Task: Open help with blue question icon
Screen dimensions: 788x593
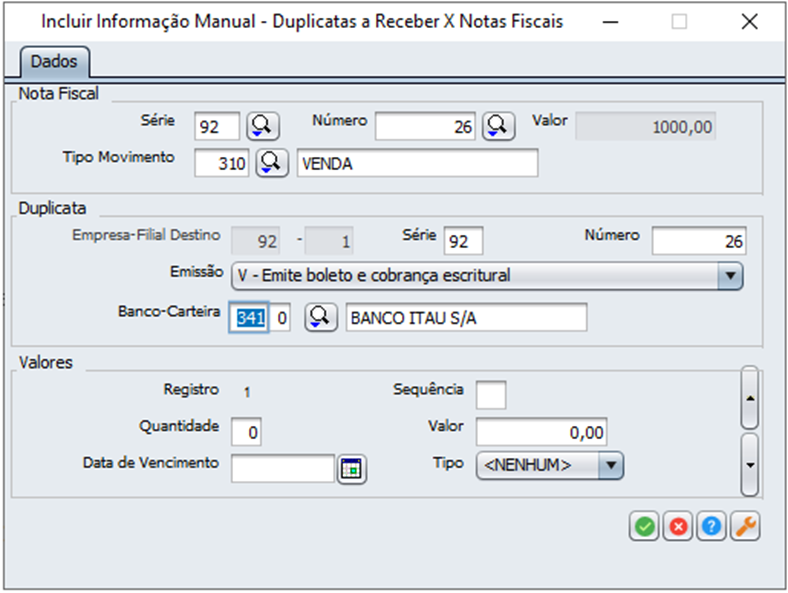Action: tap(711, 526)
